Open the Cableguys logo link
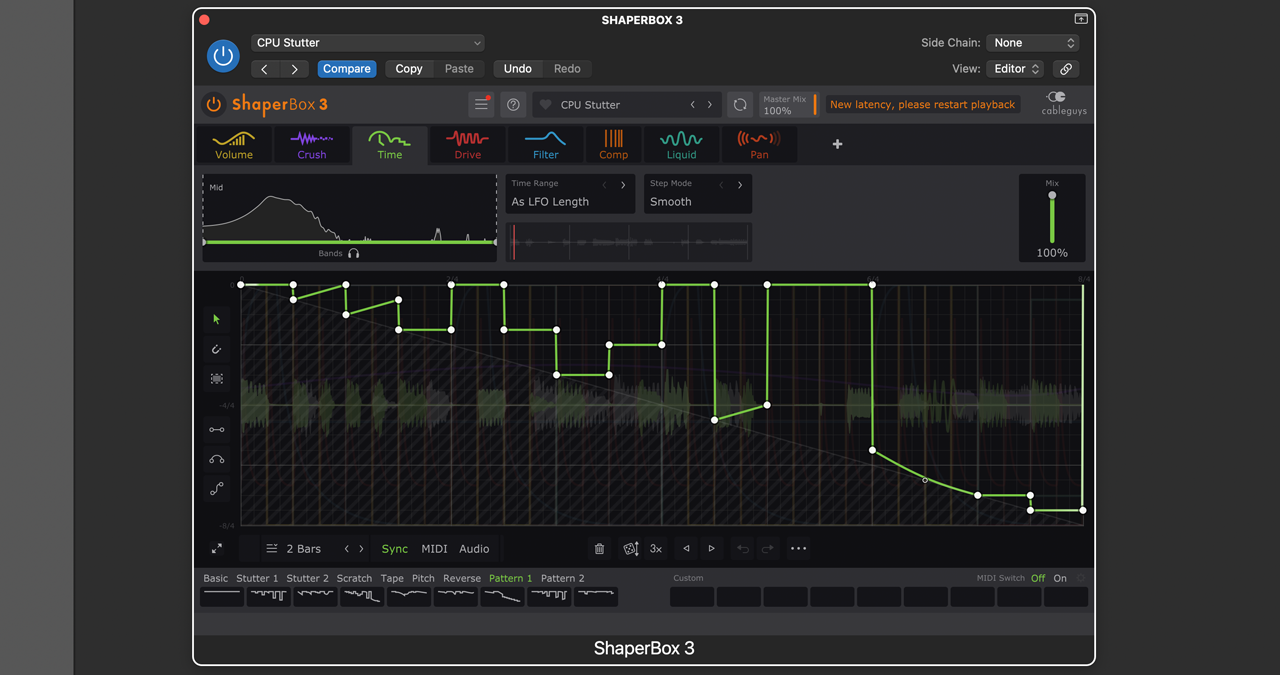1280x675 pixels. click(1063, 104)
